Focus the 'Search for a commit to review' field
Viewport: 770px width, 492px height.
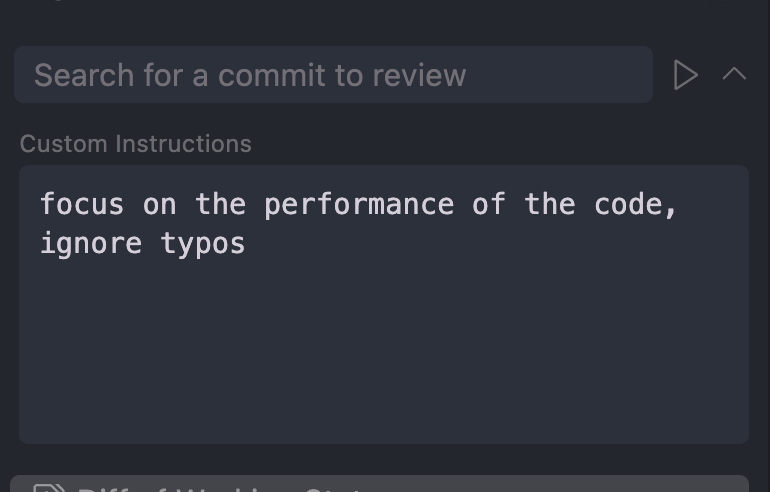point(333,75)
